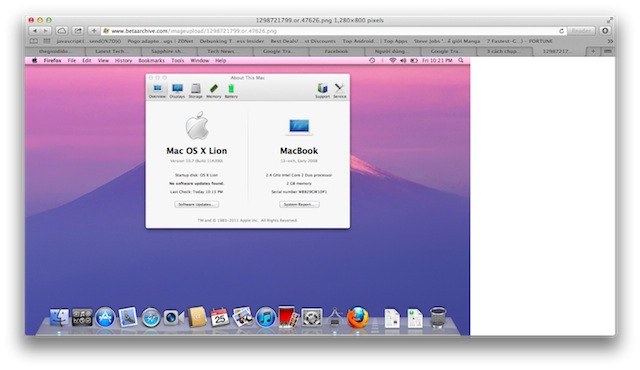Viewport: 640px width, 370px height.
Task: Open the Downloads button in Safari toolbar
Action: point(605,31)
